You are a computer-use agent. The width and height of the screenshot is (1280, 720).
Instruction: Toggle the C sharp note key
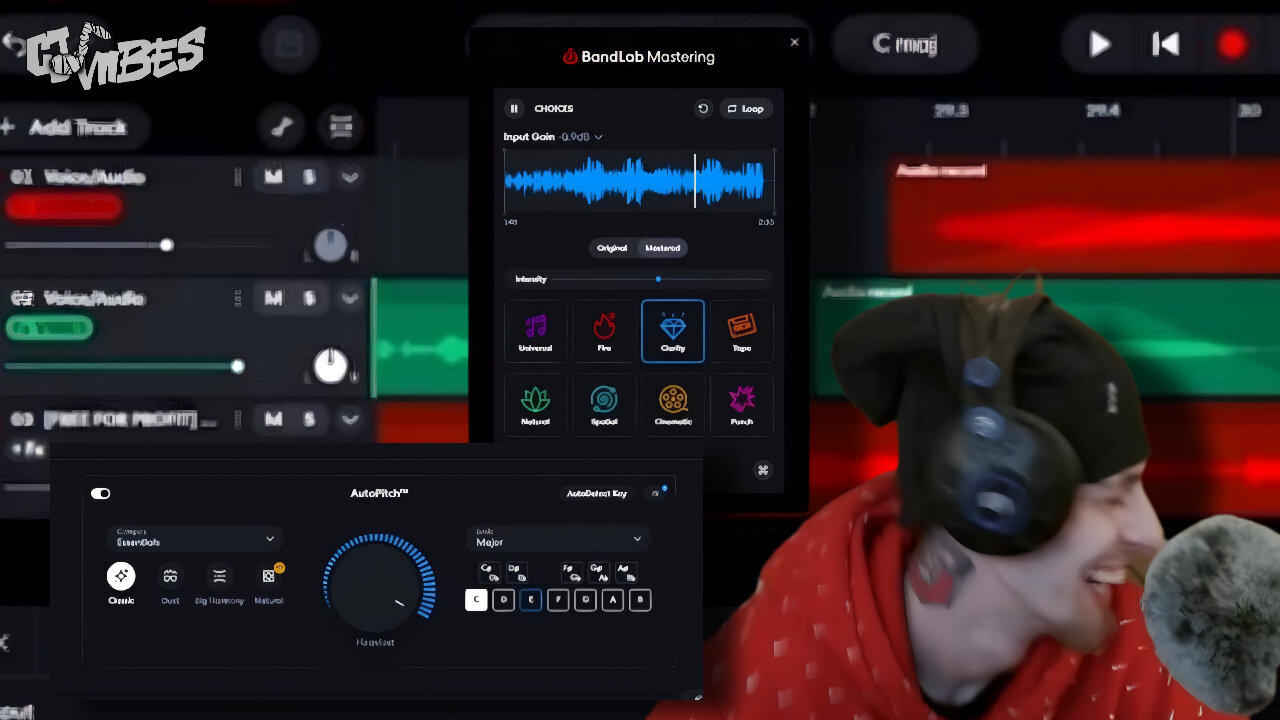[490, 572]
